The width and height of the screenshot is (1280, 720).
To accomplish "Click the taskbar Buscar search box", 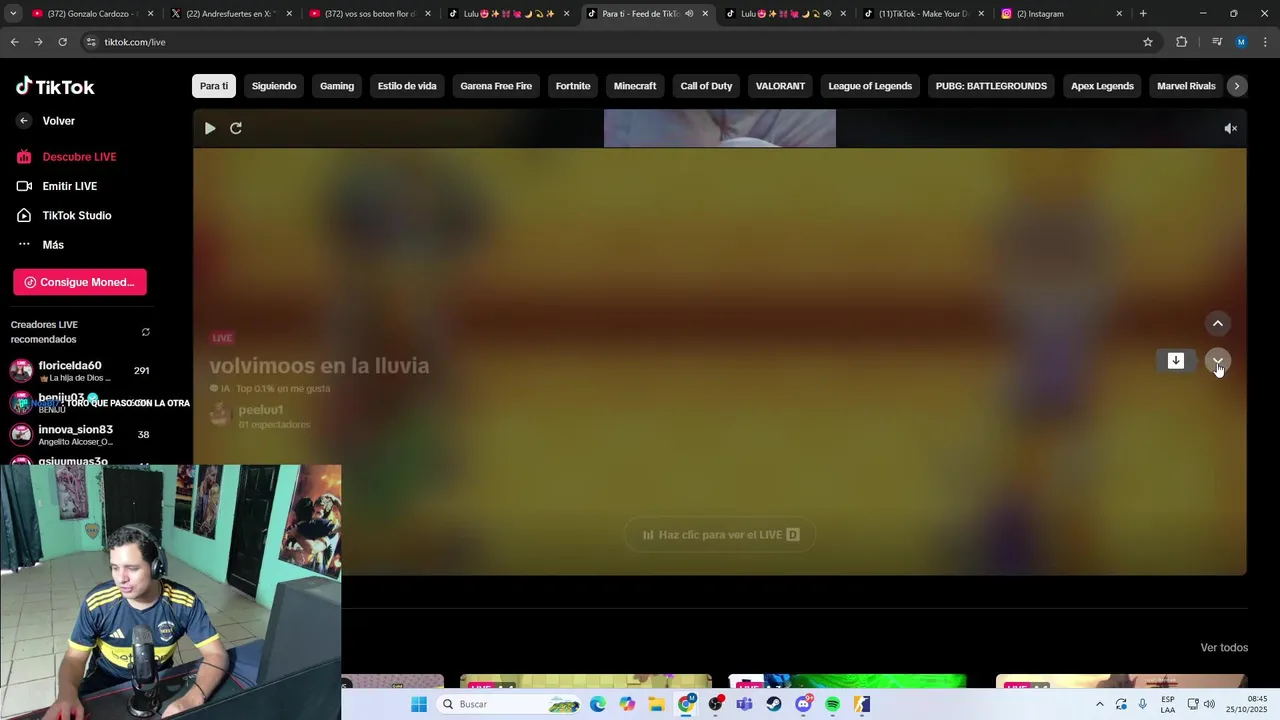I will (510, 705).
